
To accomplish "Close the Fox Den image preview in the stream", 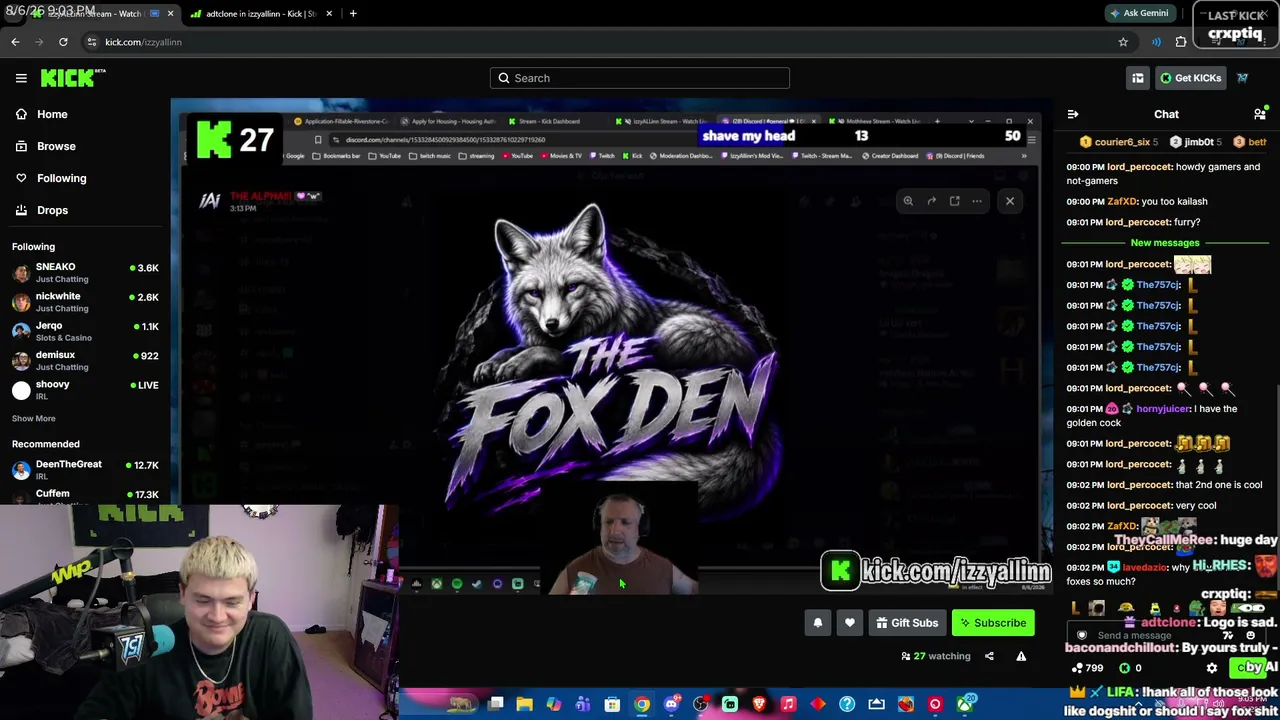I will 1010,201.
